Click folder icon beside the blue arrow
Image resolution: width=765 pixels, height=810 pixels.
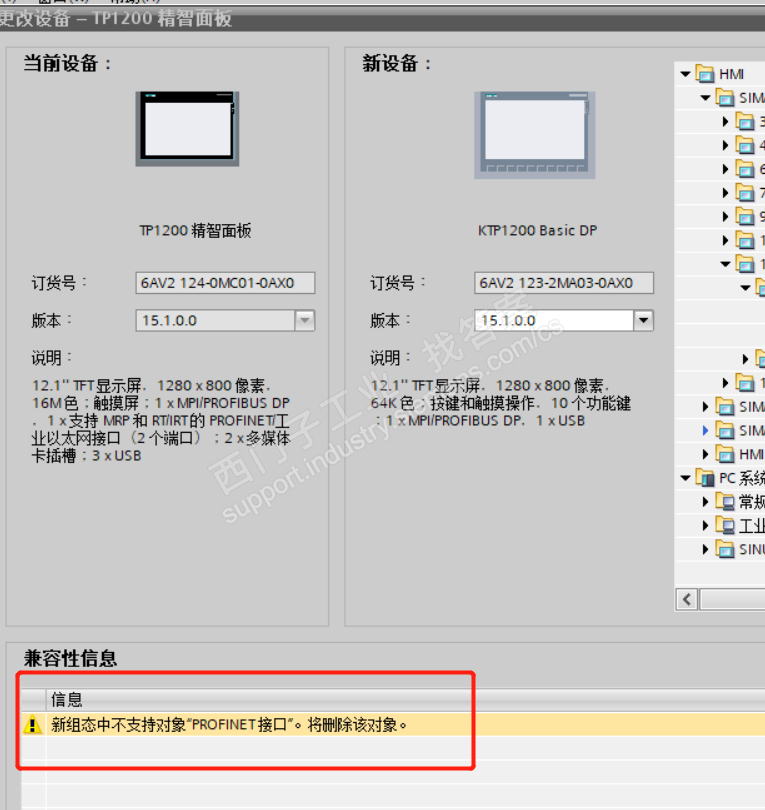click(725, 430)
